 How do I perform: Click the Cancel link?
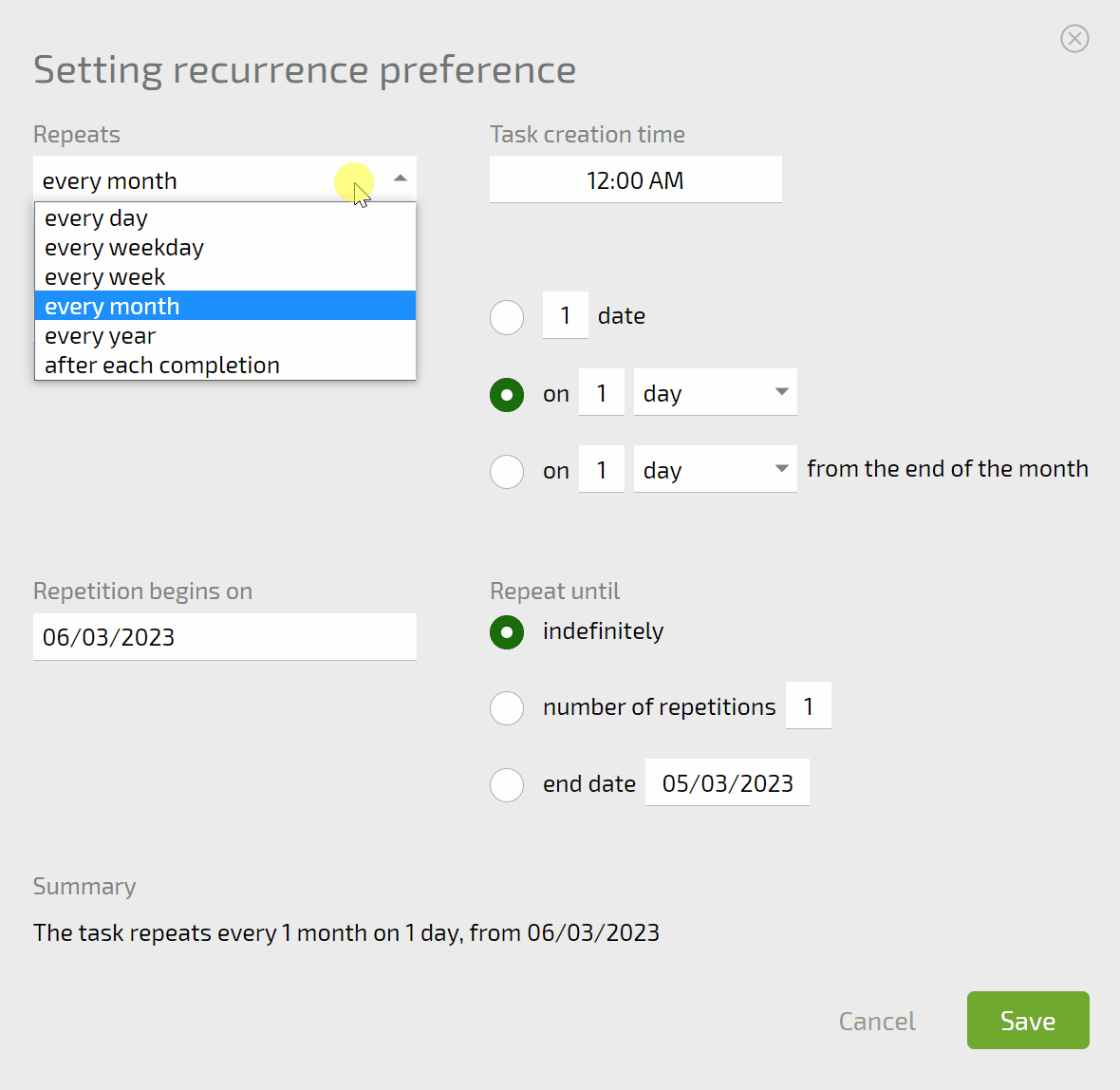pos(876,1022)
